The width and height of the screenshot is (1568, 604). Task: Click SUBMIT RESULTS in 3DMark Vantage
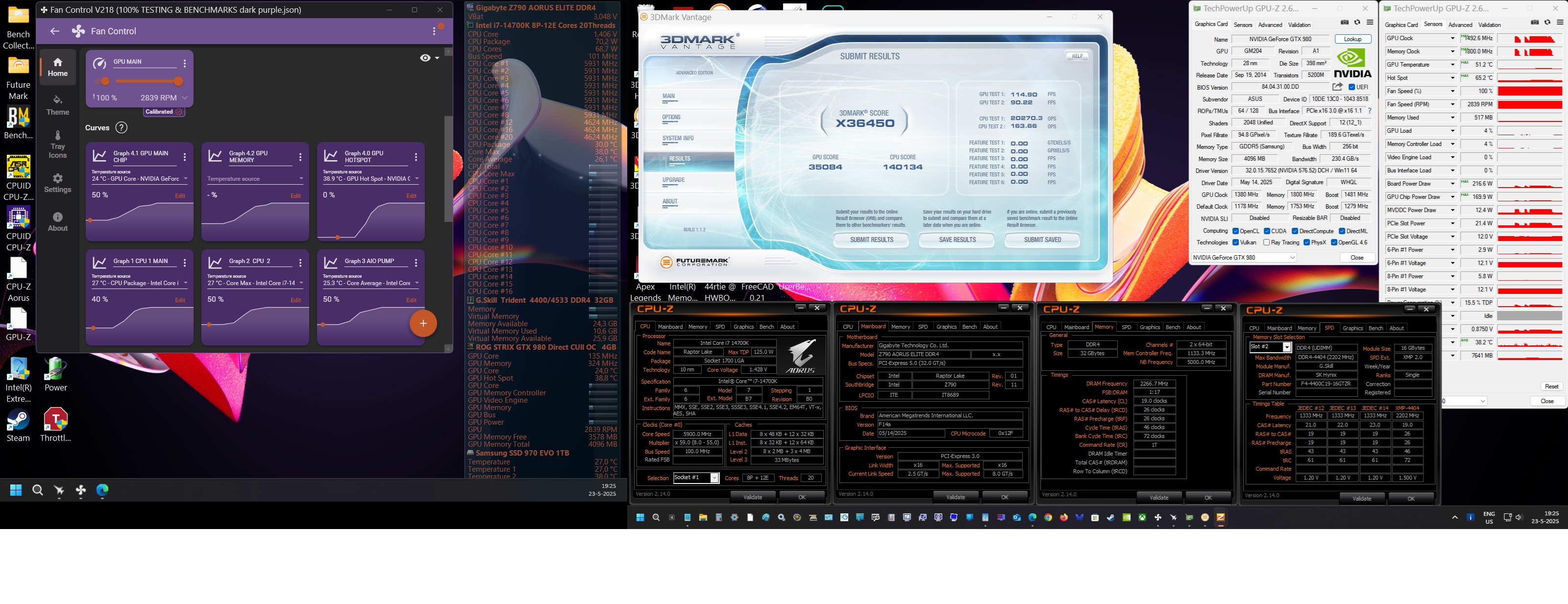pos(871,240)
